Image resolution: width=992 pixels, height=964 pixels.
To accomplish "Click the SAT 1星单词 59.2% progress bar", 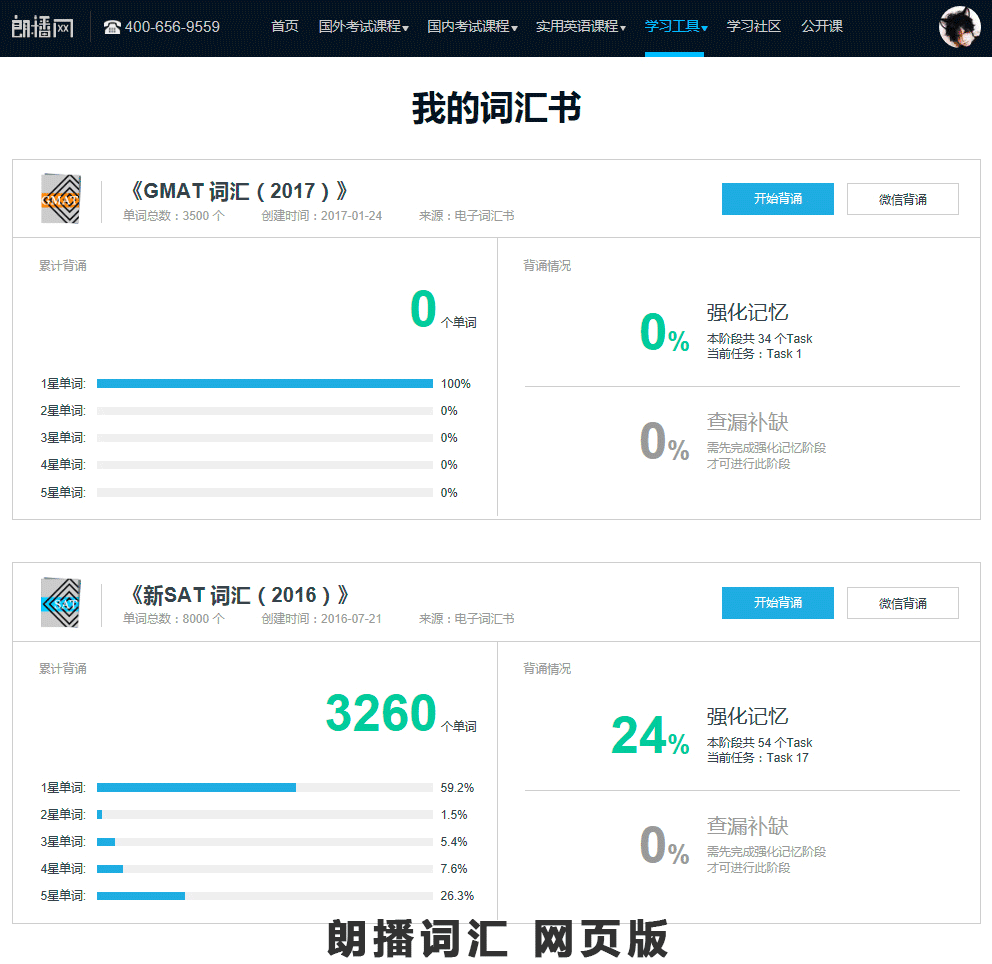I will pos(264,788).
